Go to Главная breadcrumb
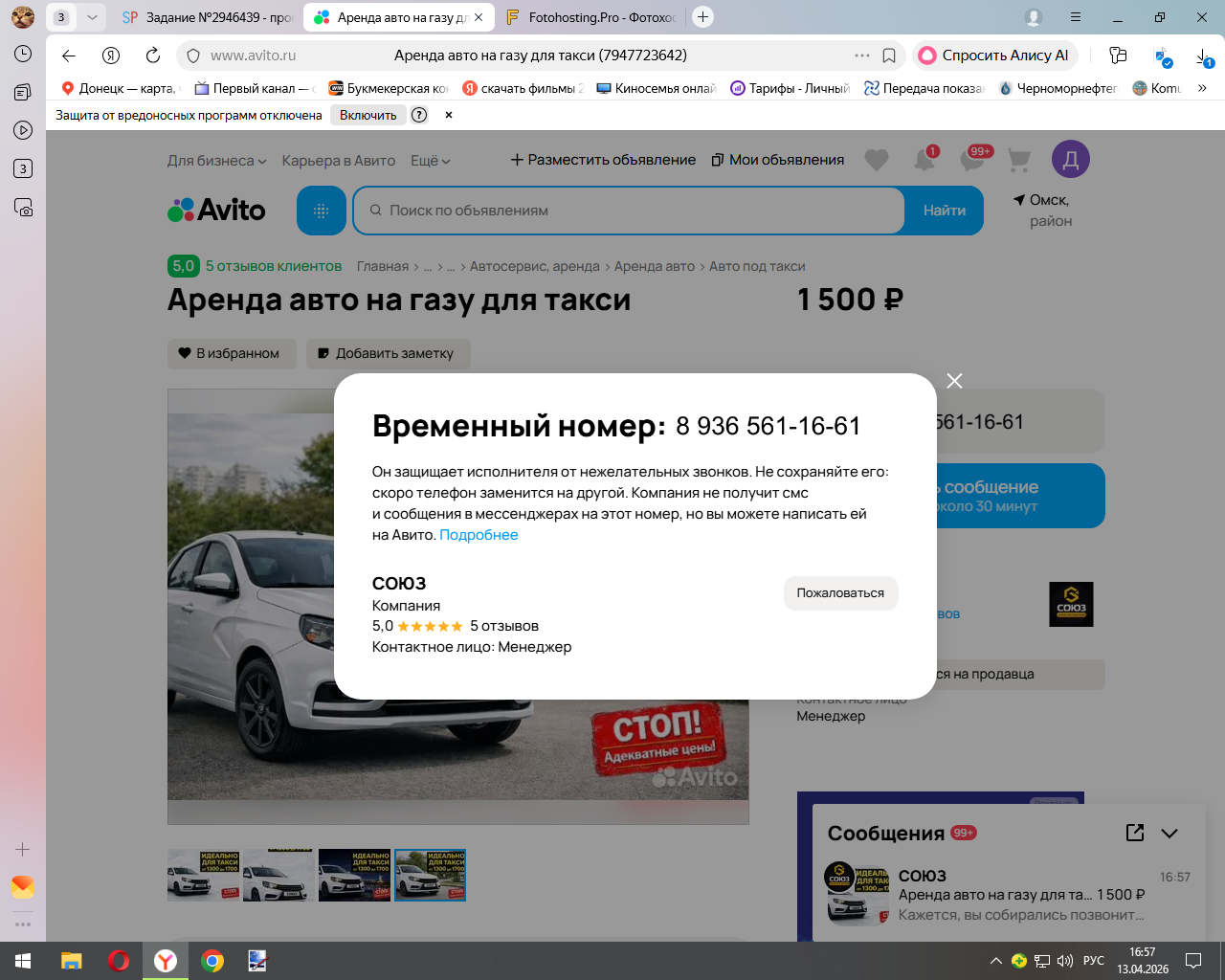Viewport: 1225px width, 980px height. [383, 266]
